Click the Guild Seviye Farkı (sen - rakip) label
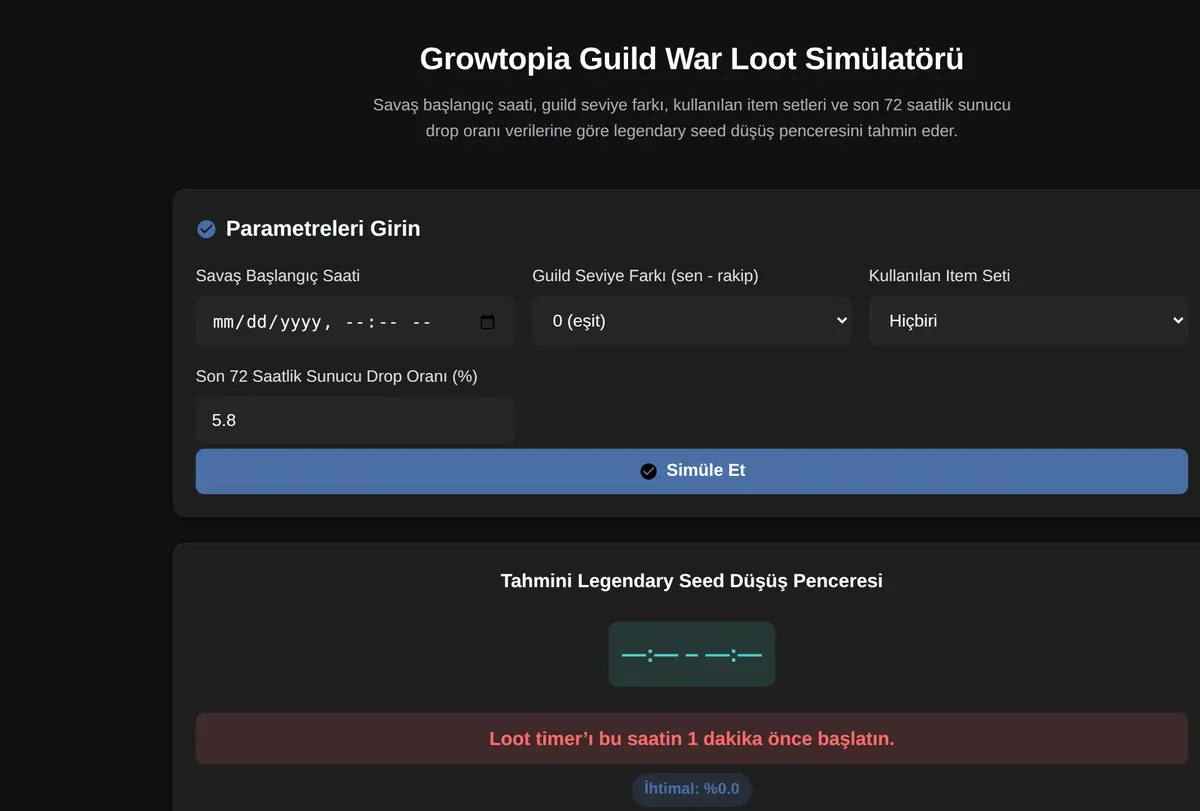Image resolution: width=1200 pixels, height=811 pixels. 645,276
